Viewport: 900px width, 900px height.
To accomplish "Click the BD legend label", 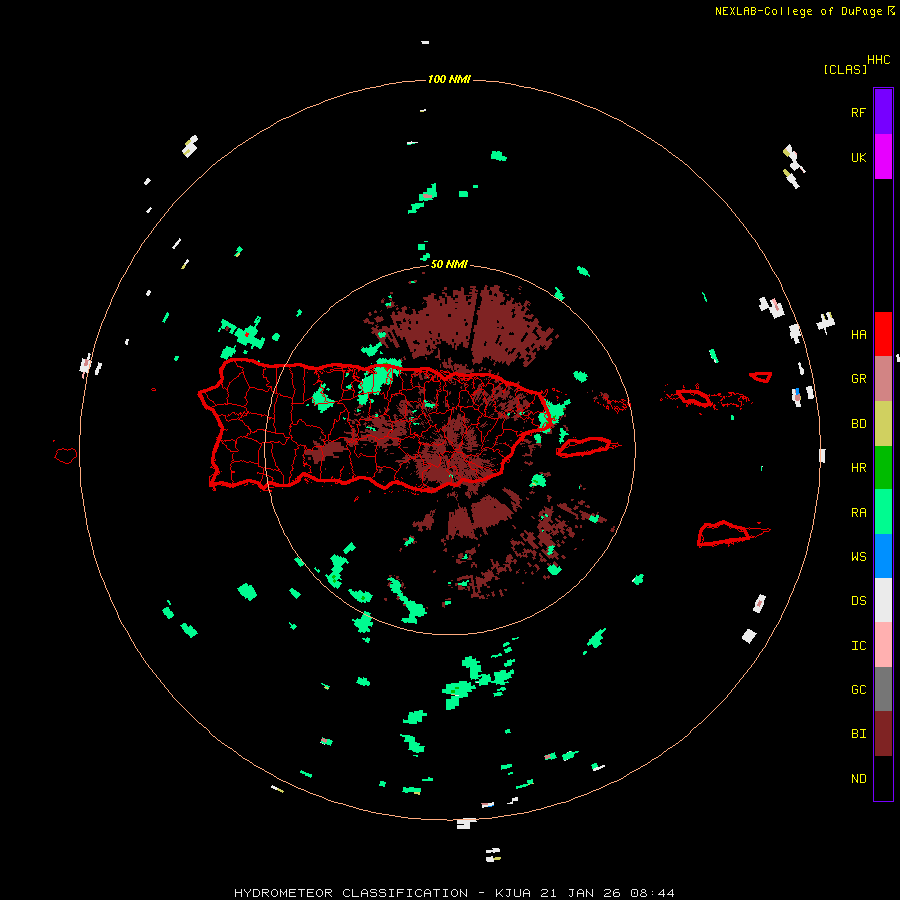I will tap(858, 424).
